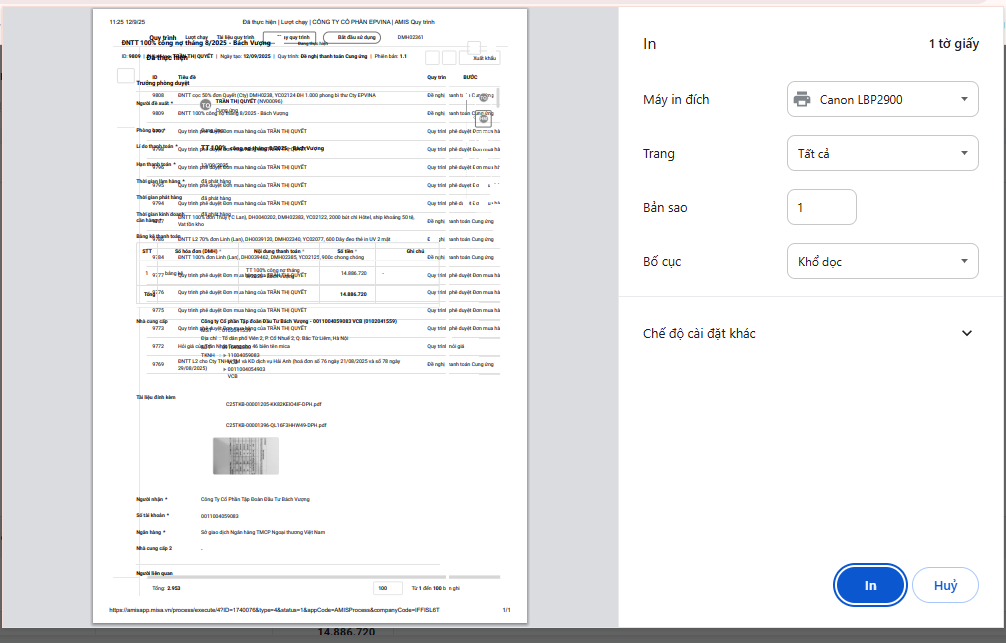
Task: Click the 1 tờ giấy sheet count text
Action: (x=953, y=44)
